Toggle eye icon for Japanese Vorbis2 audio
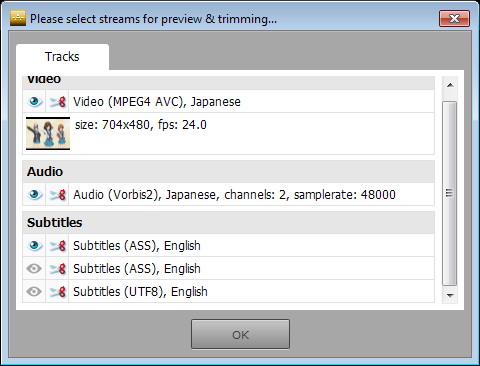This screenshot has width=480, height=366. pos(34,195)
